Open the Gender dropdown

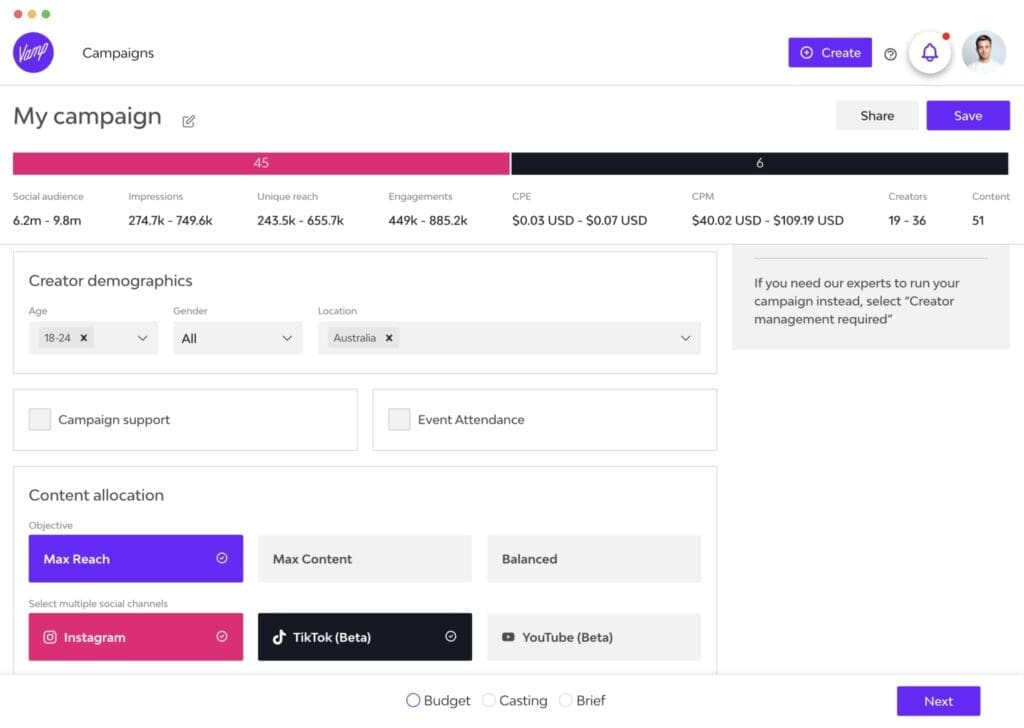coord(237,338)
